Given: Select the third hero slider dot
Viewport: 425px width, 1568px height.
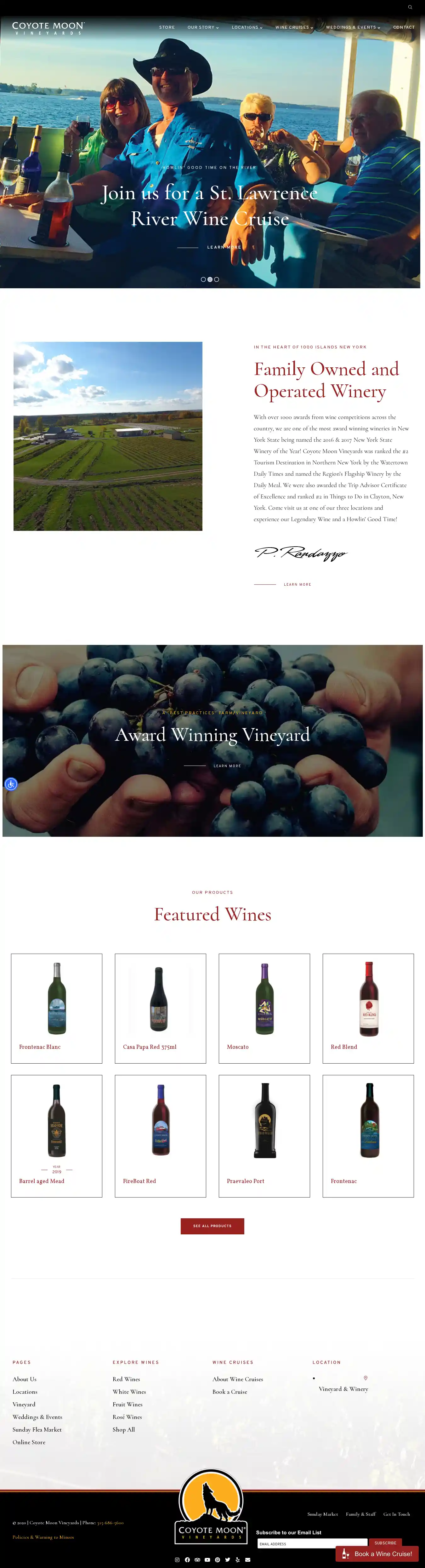Looking at the screenshot, I should pos(217,279).
